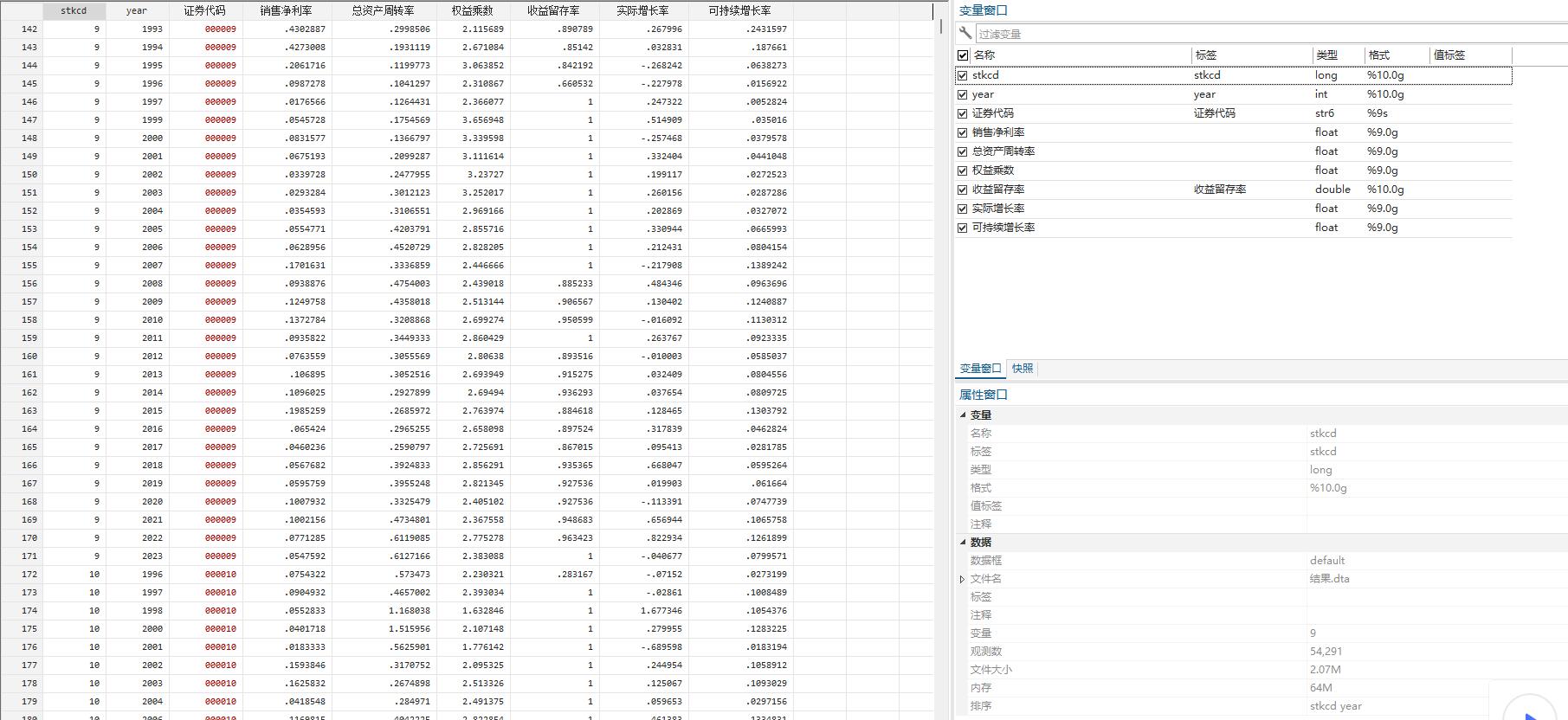The height and width of the screenshot is (720, 1568).
Task: Click the 可持续增长率 cell with value .2431597
Action: (740, 29)
